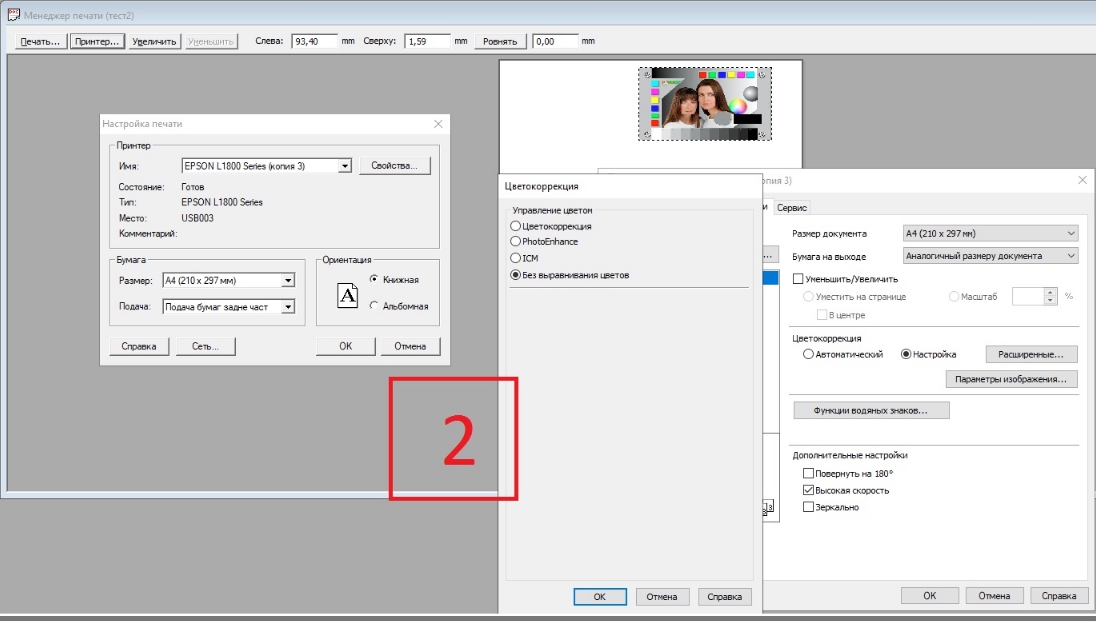Click the Увеличить zoom button
The height and width of the screenshot is (622, 1096).
pyautogui.click(x=154, y=41)
